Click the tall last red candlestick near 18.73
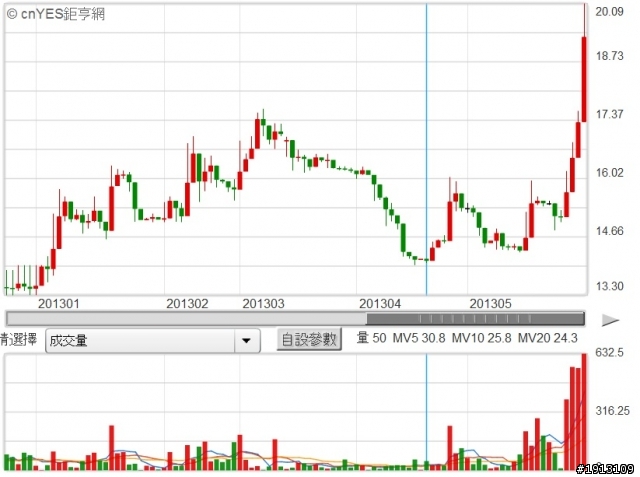The image size is (640, 477). 584,79
